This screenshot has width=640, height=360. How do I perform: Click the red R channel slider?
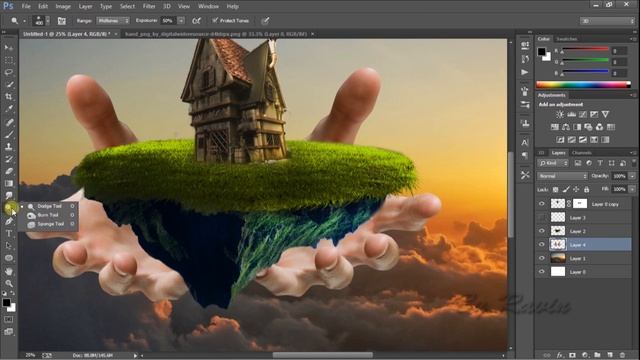tap(585, 50)
